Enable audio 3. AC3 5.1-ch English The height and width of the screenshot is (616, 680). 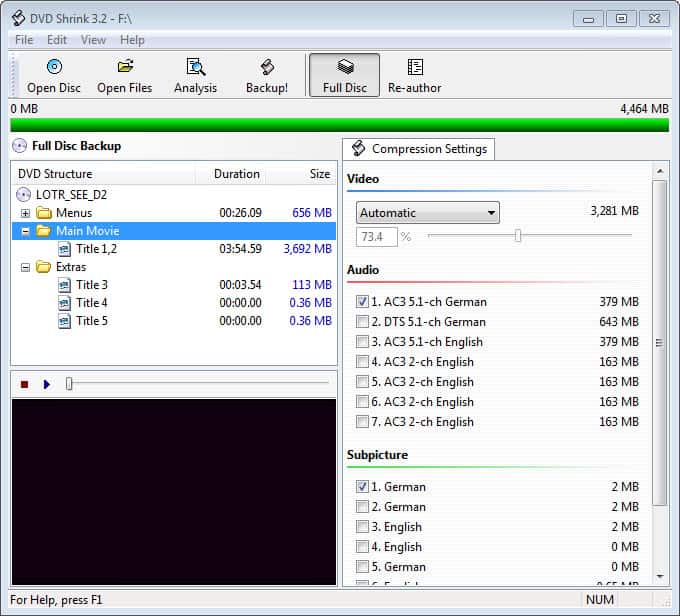[x=362, y=341]
